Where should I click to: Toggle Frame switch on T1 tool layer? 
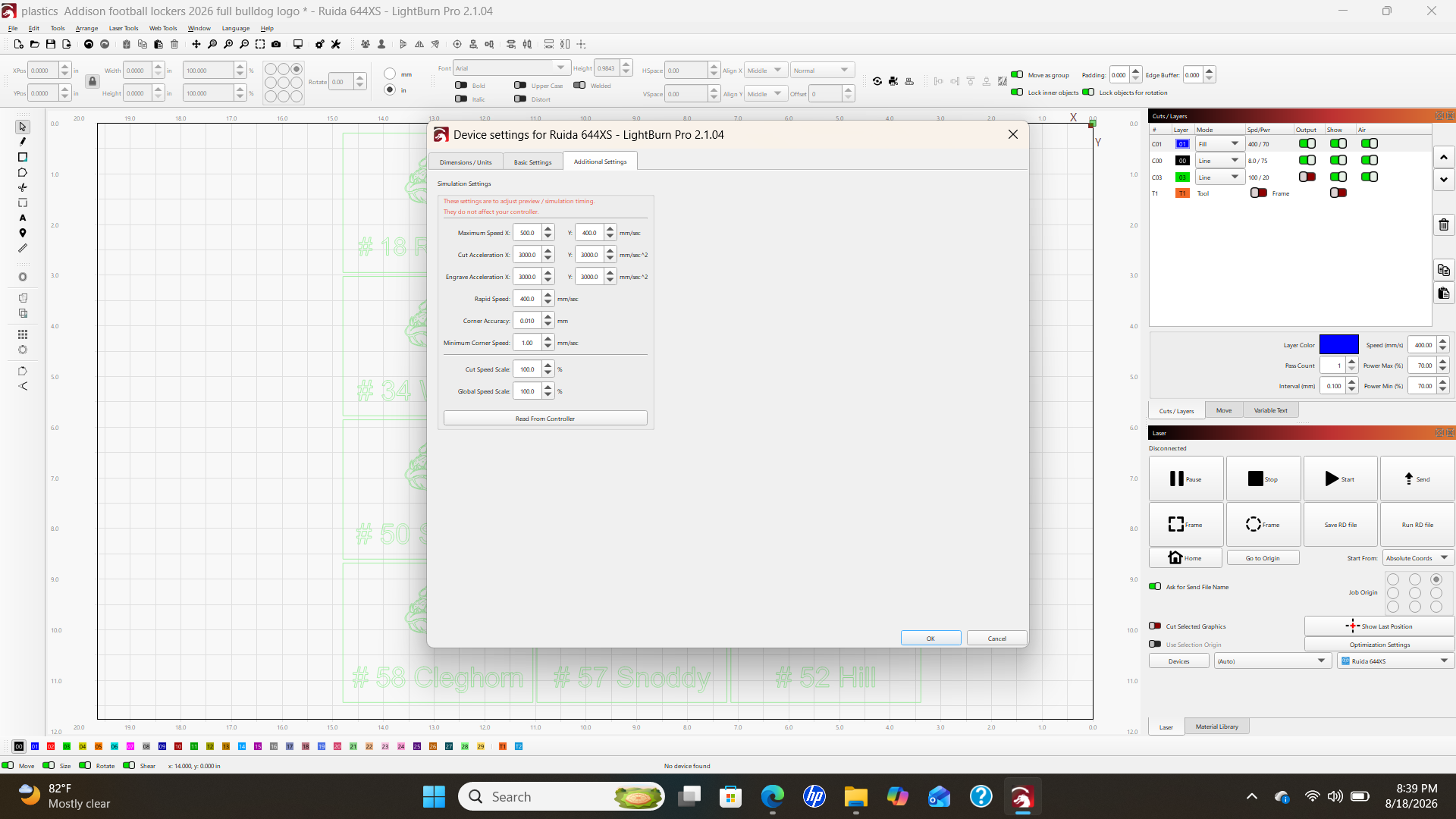pyautogui.click(x=1259, y=193)
